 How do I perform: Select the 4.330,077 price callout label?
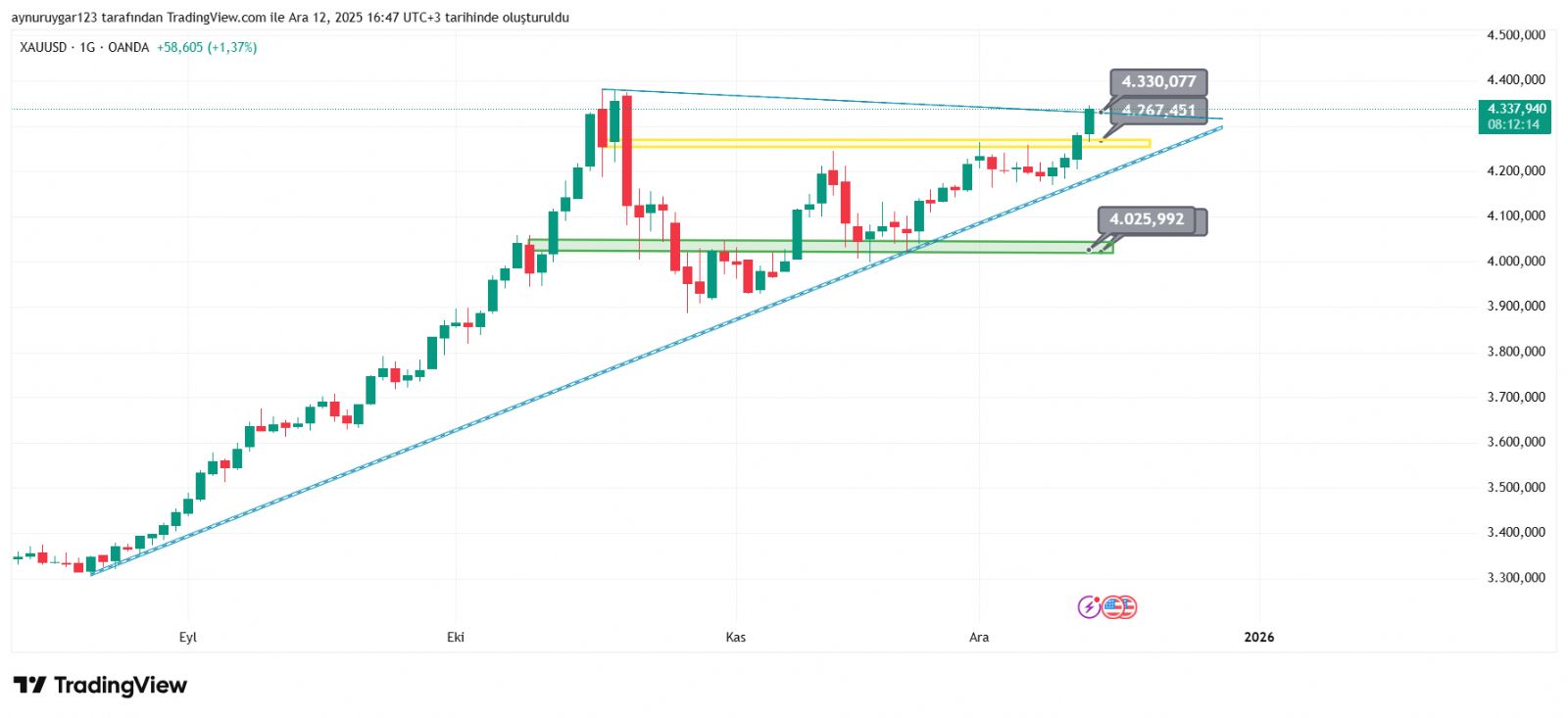click(1158, 82)
